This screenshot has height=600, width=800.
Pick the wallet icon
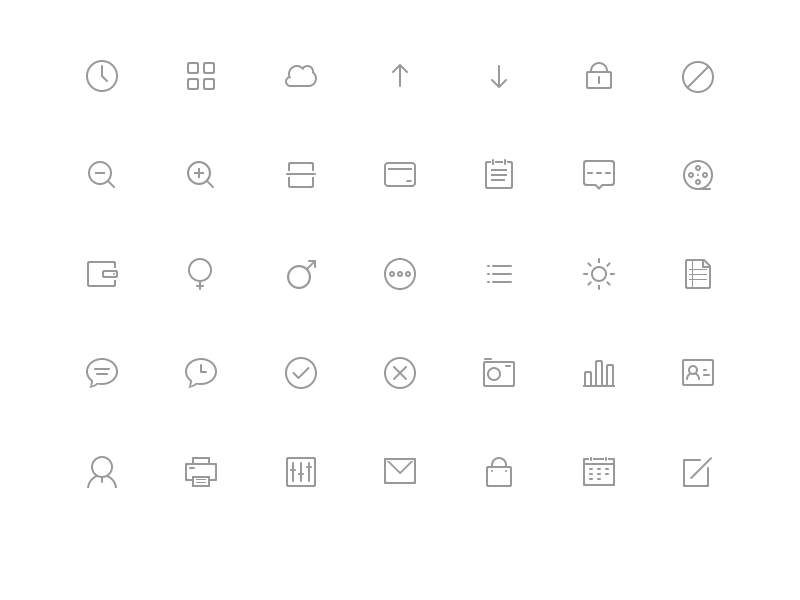(x=103, y=274)
